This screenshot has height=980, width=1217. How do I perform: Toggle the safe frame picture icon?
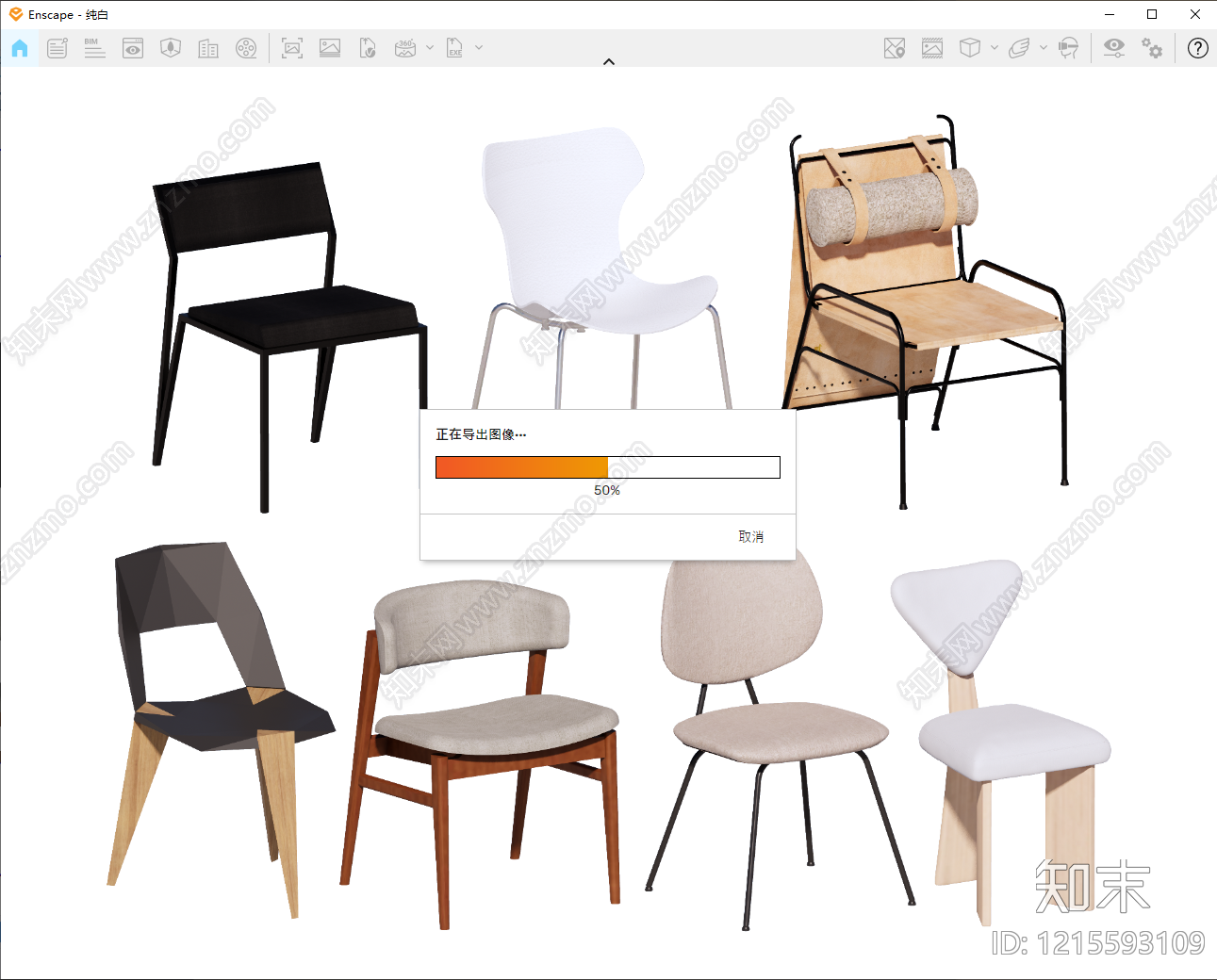932,48
